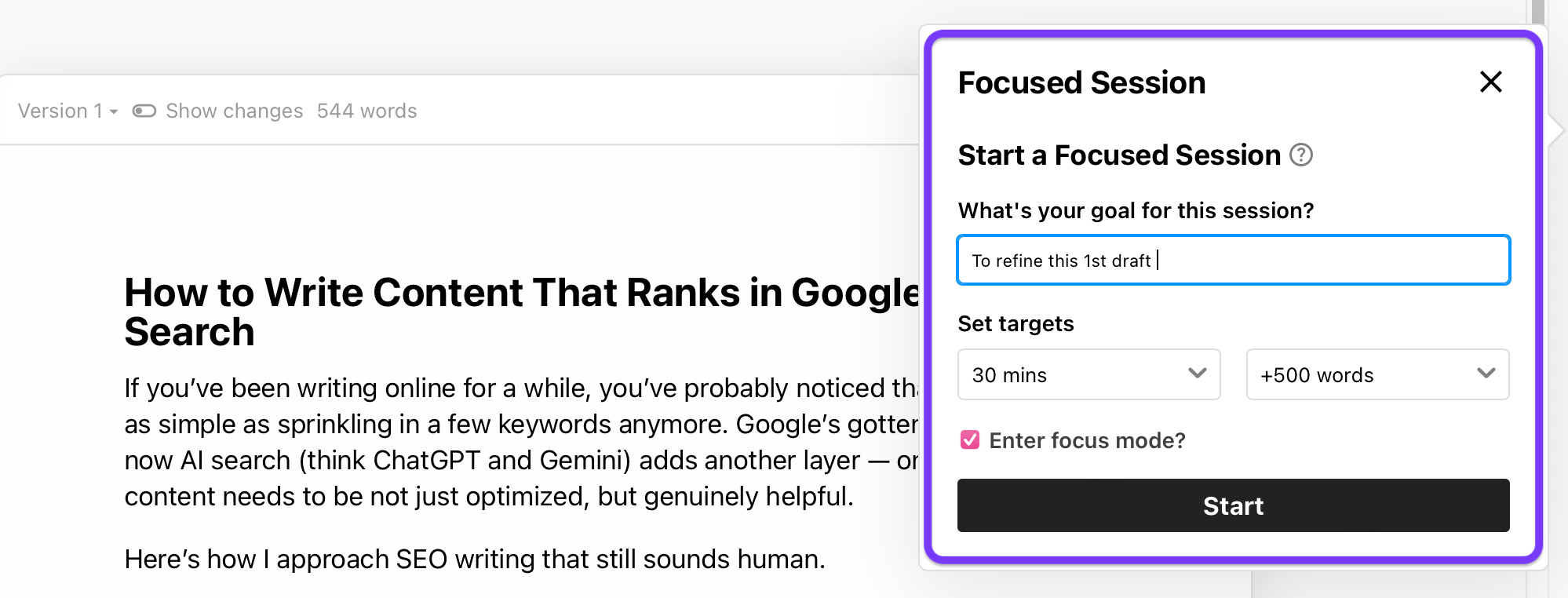Click the "Start a Focused Session" heading text
Image resolution: width=1568 pixels, height=598 pixels.
(1119, 155)
